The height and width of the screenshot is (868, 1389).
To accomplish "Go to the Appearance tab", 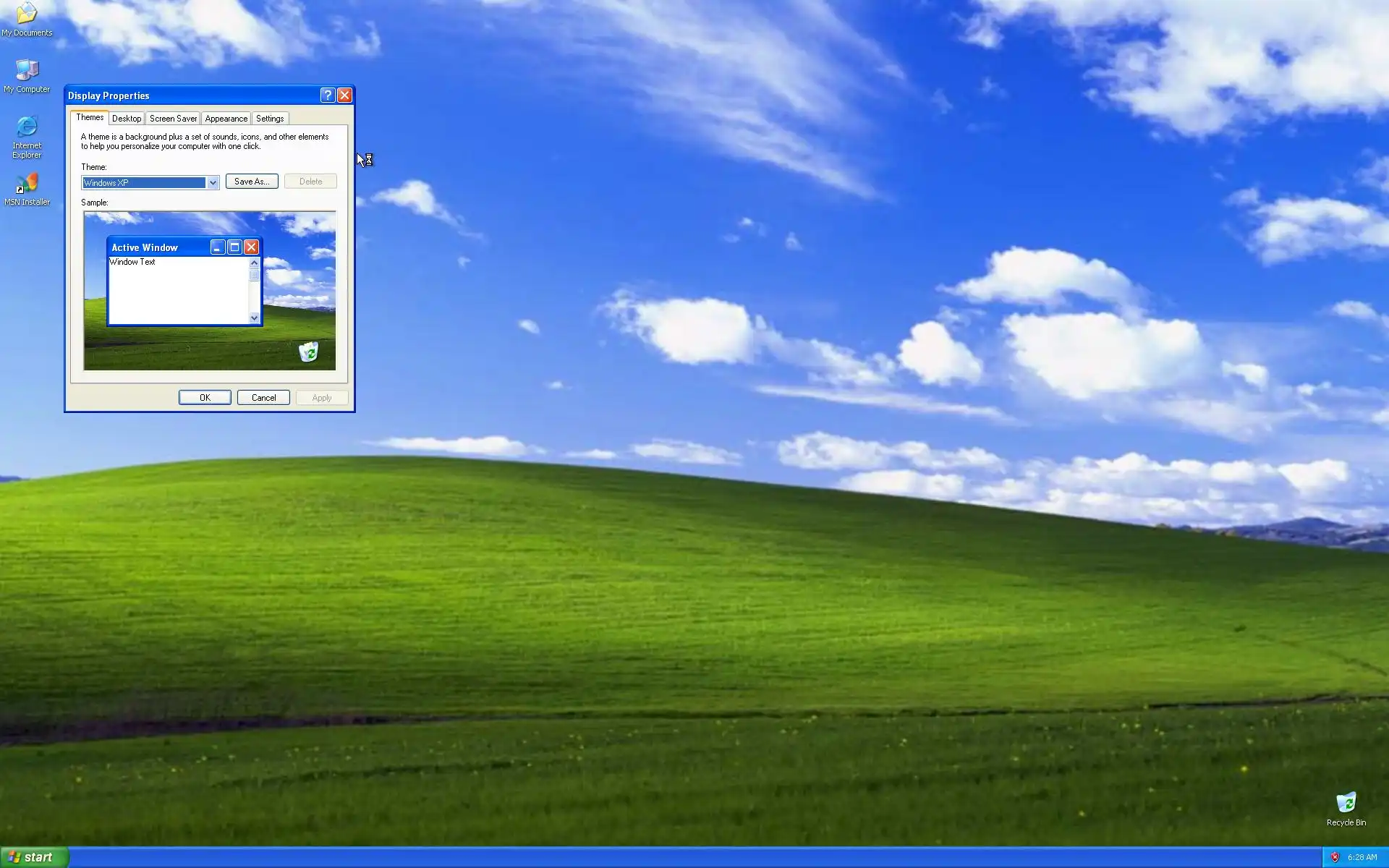I will (226, 119).
